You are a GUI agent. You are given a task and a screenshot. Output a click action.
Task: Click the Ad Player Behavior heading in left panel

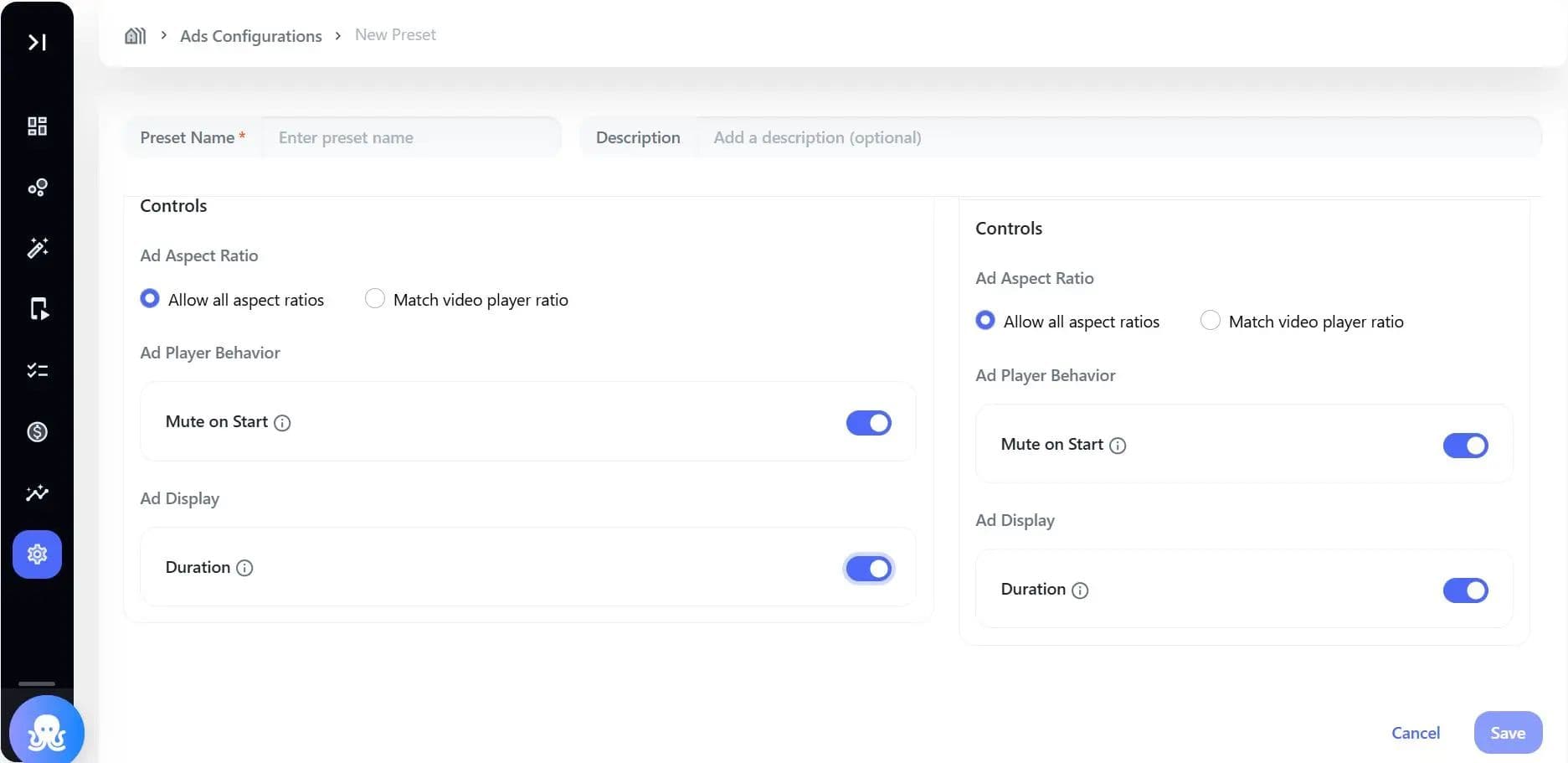(210, 353)
